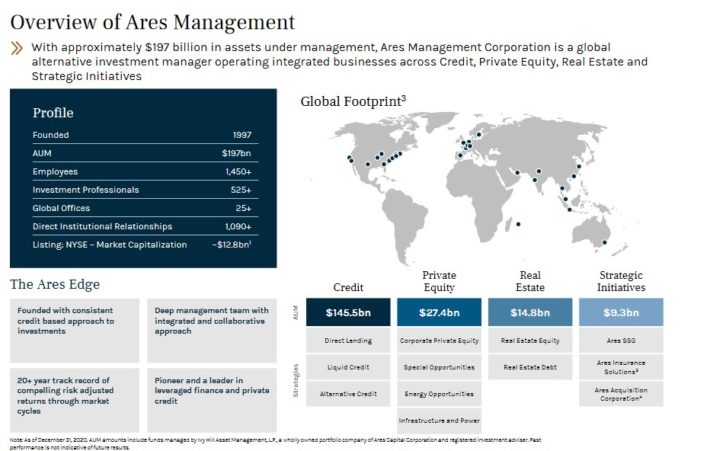Click the Infrastructure and Power box
Screen dimensions: 710x451
438,420
